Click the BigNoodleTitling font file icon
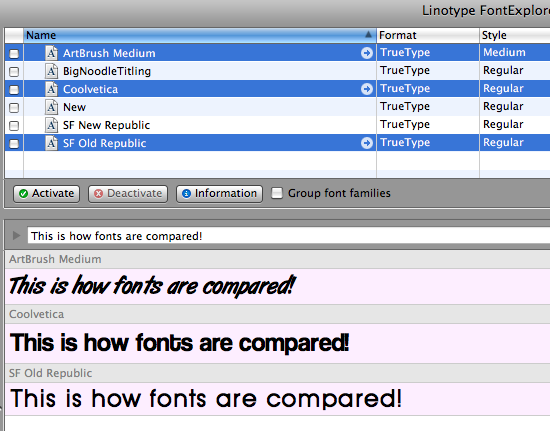Screen dimensions: 550x431 coord(52,71)
